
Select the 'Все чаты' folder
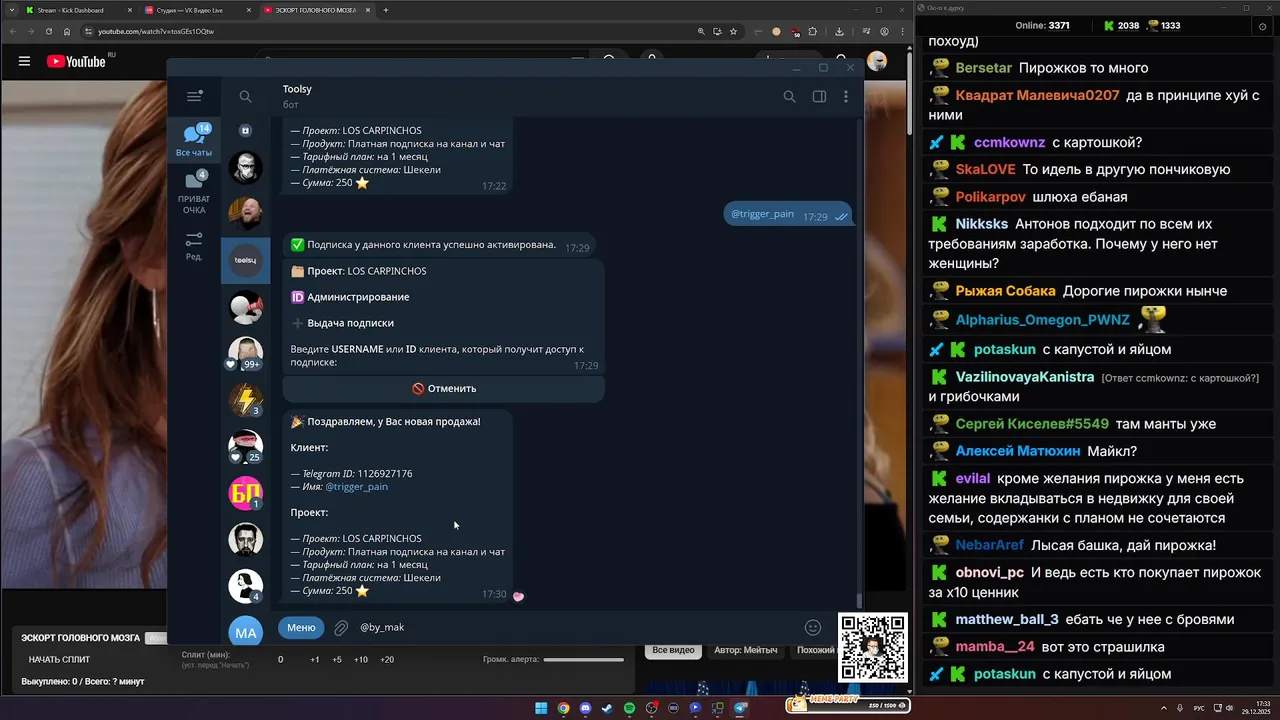tap(194, 140)
